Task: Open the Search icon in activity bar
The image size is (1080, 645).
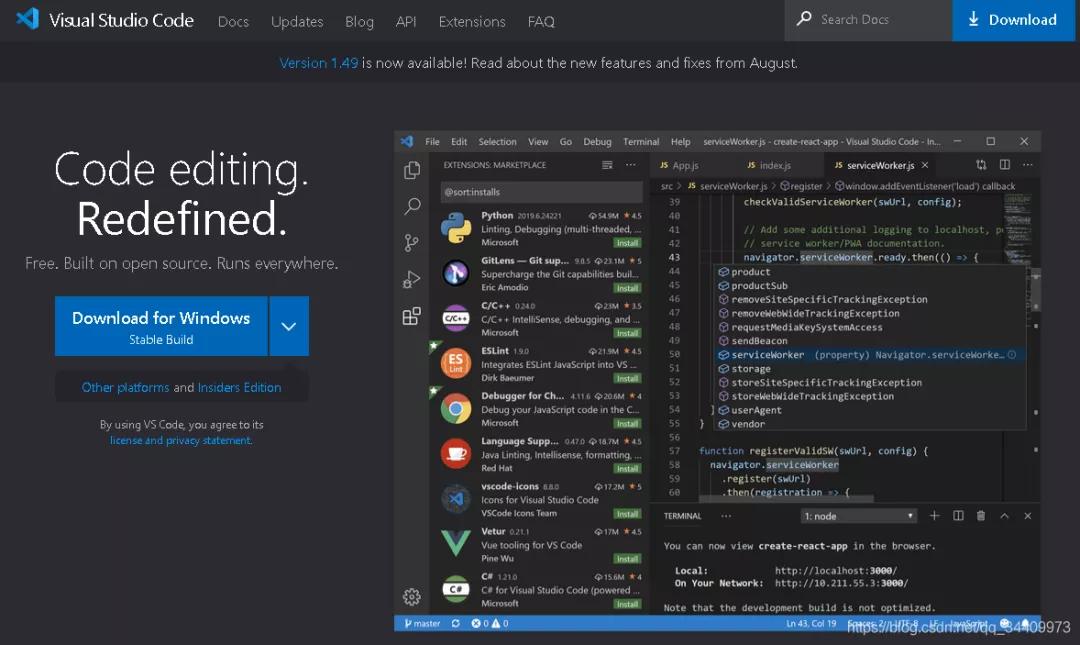Action: click(x=412, y=206)
